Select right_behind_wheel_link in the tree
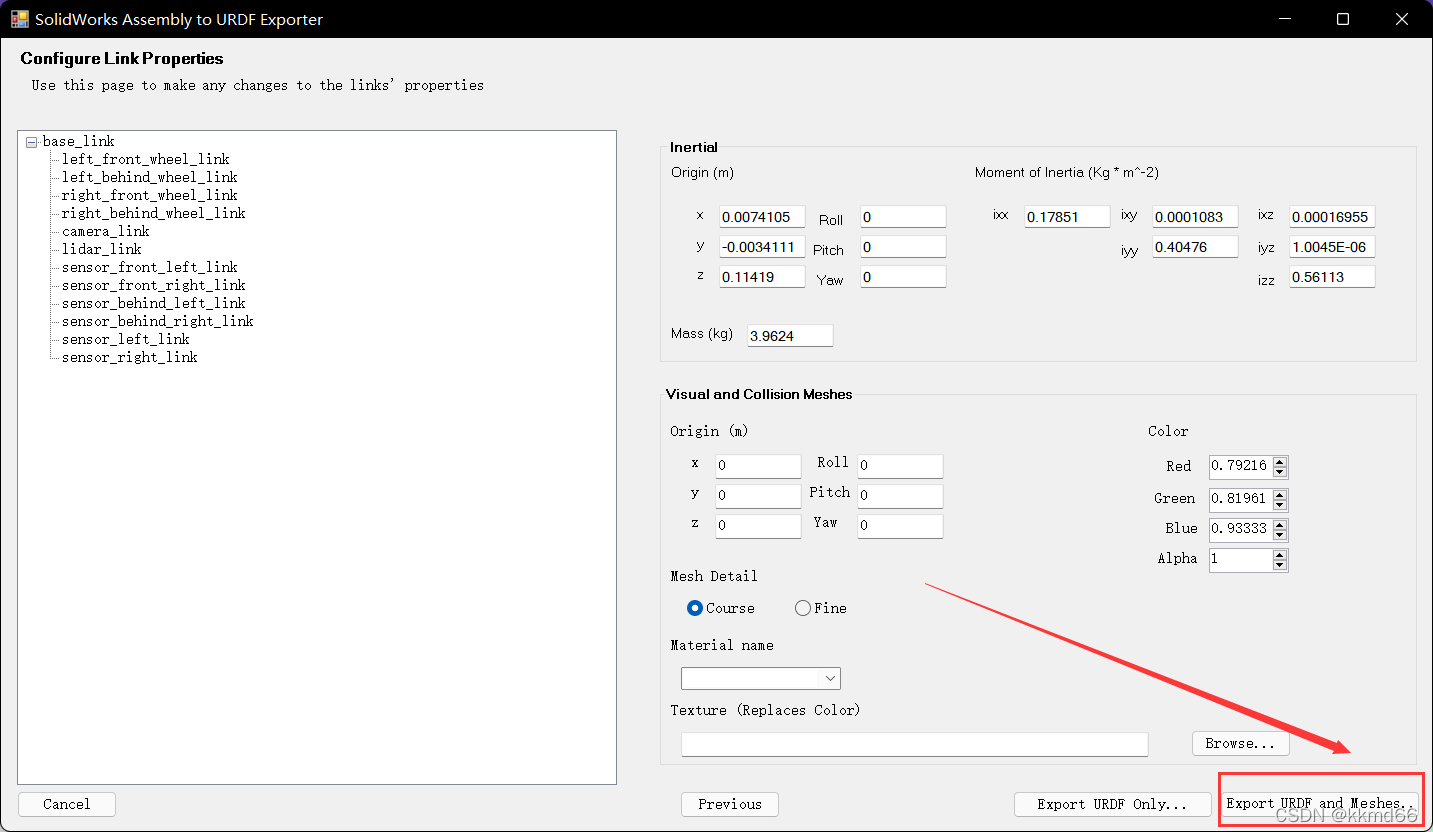 (x=154, y=213)
